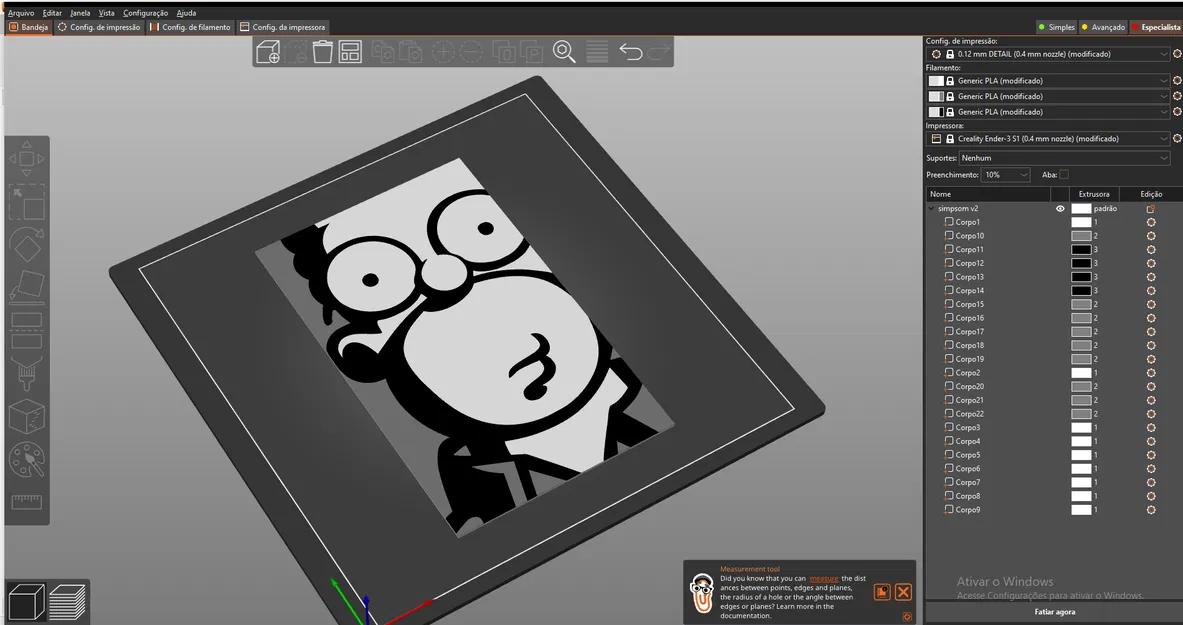Open the second filament Generic PLA dropdown
Viewport: 1183px width, 625px height.
[x=1048, y=97]
